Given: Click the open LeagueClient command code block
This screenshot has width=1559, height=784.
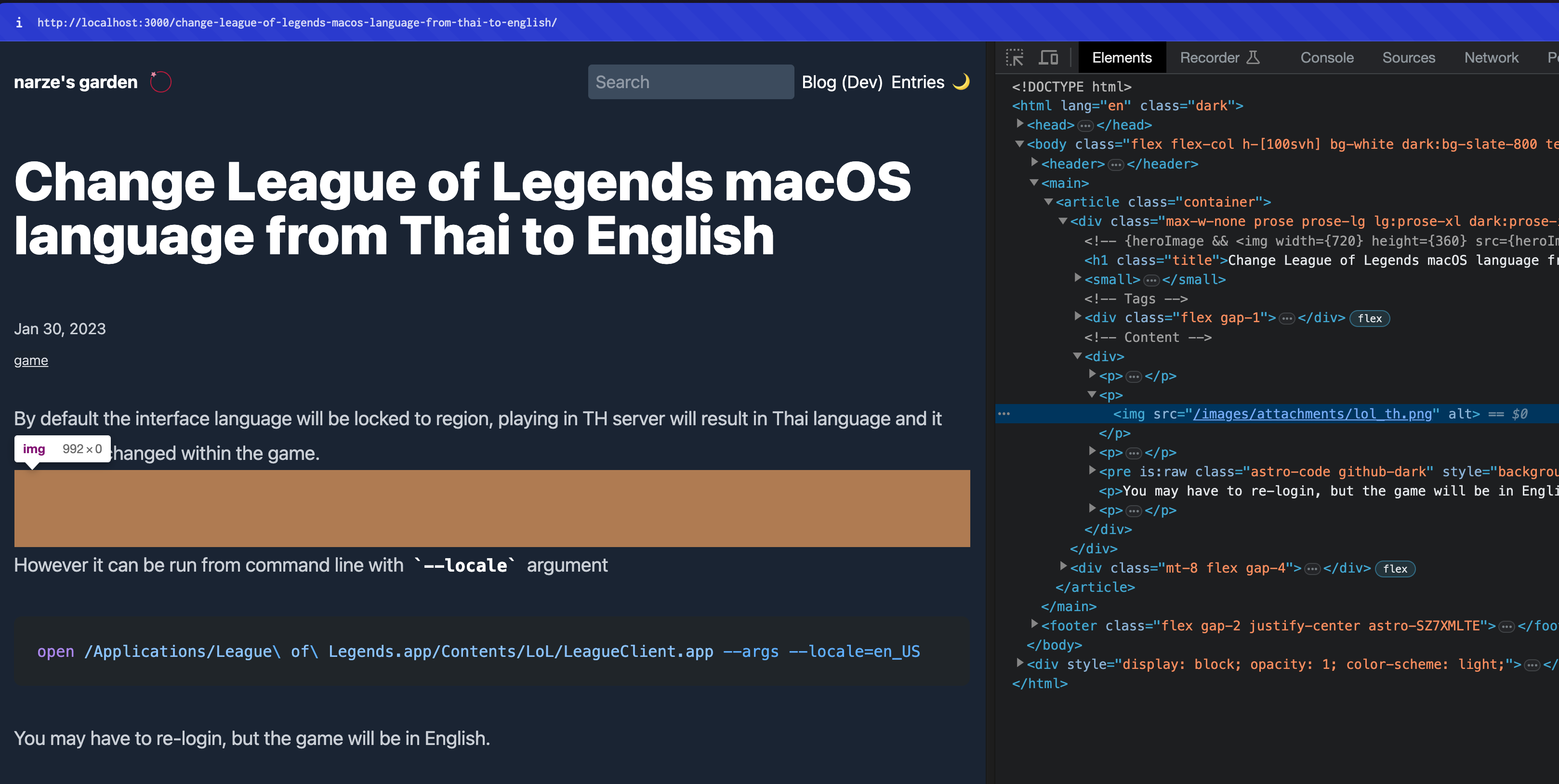Looking at the screenshot, I should [x=492, y=651].
